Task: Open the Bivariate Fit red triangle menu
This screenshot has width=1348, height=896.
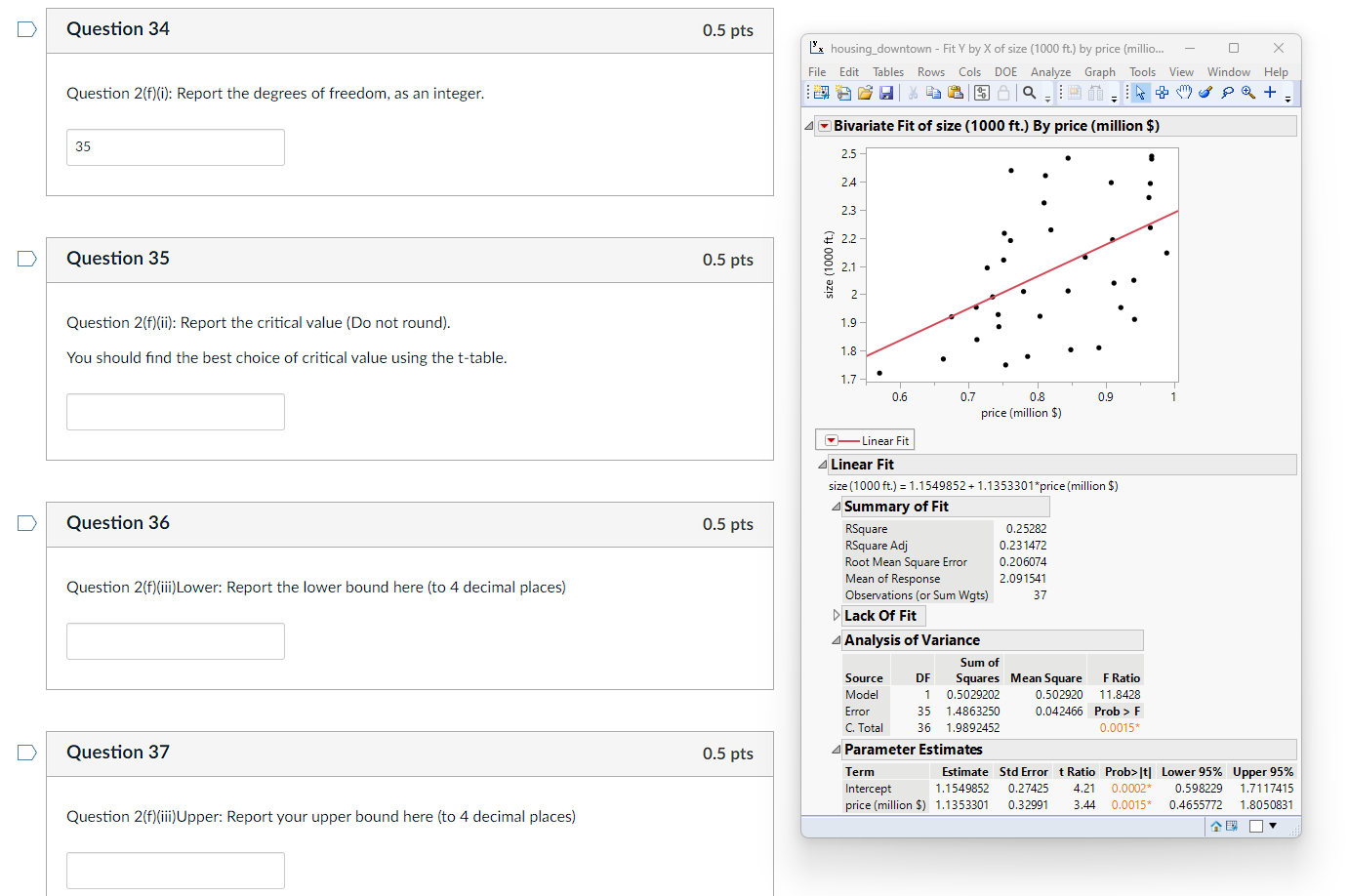Action: pyautogui.click(x=825, y=126)
